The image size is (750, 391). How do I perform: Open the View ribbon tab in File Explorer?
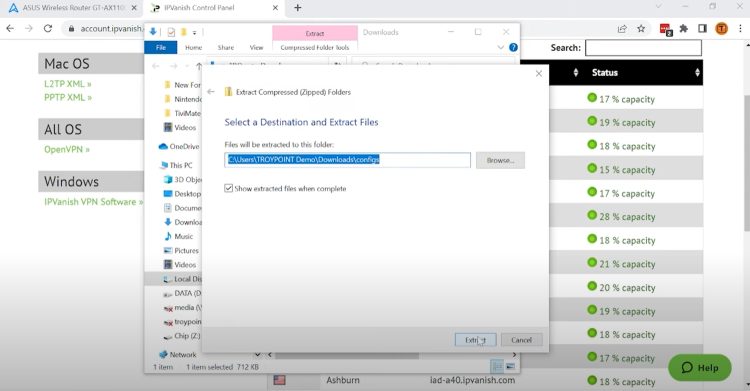pyautogui.click(x=256, y=47)
